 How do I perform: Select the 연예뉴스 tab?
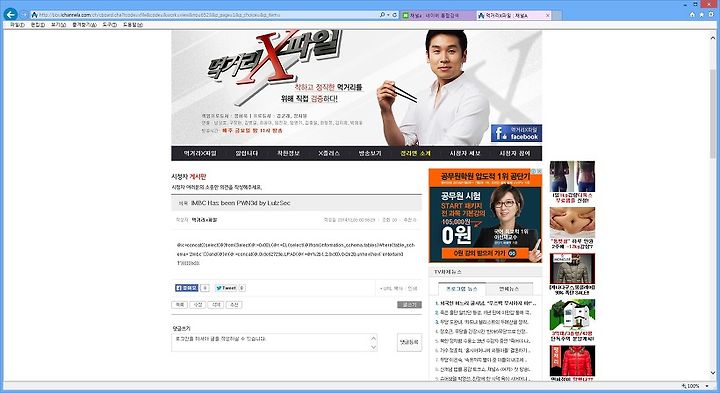coord(509,289)
